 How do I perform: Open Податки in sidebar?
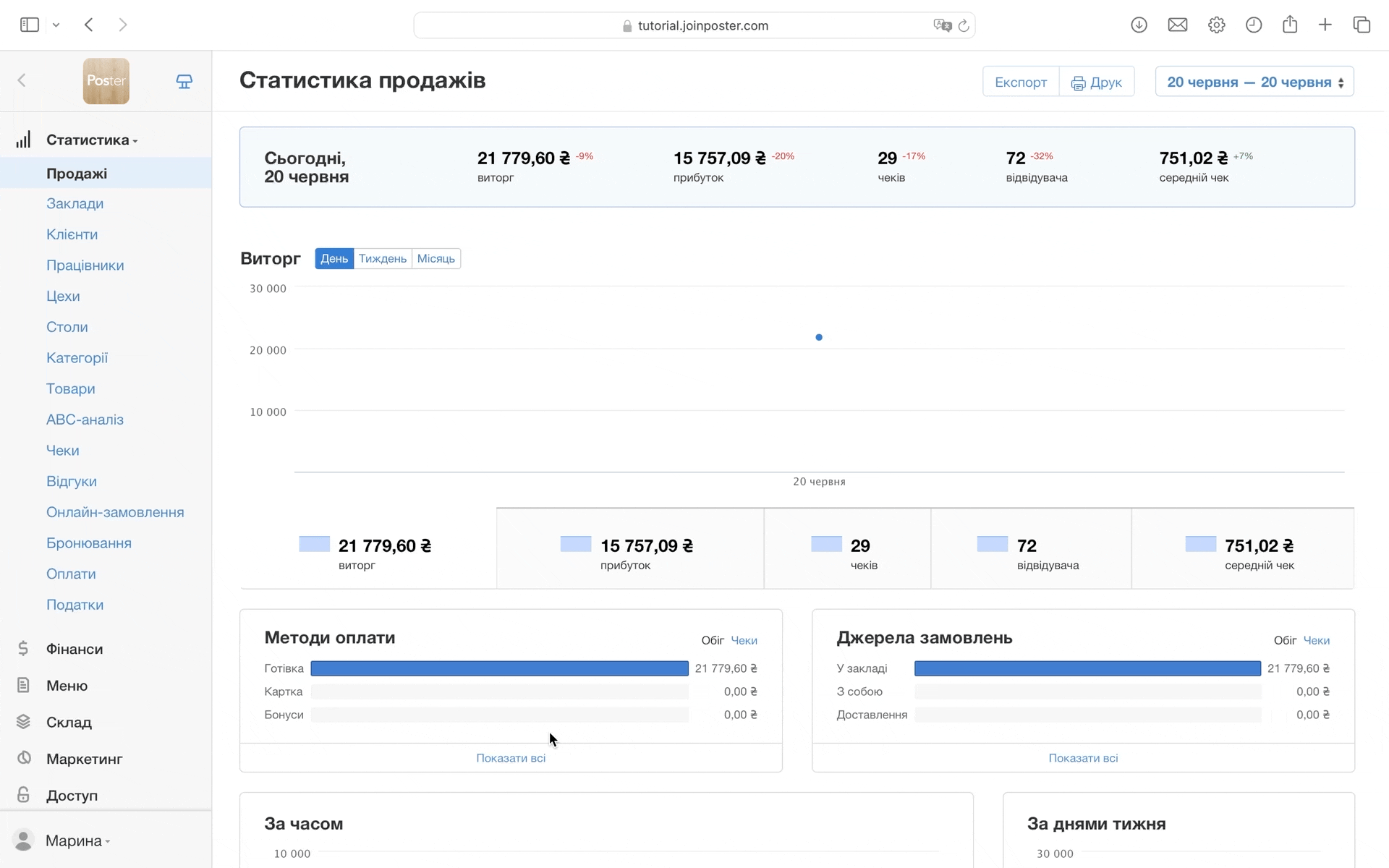pyautogui.click(x=75, y=605)
